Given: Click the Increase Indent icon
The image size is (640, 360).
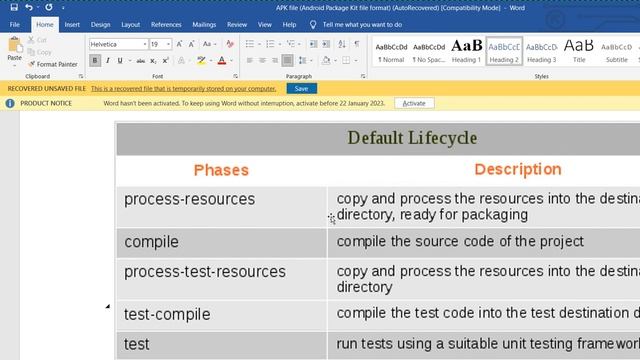Looking at the screenshot, I should pos(326,44).
